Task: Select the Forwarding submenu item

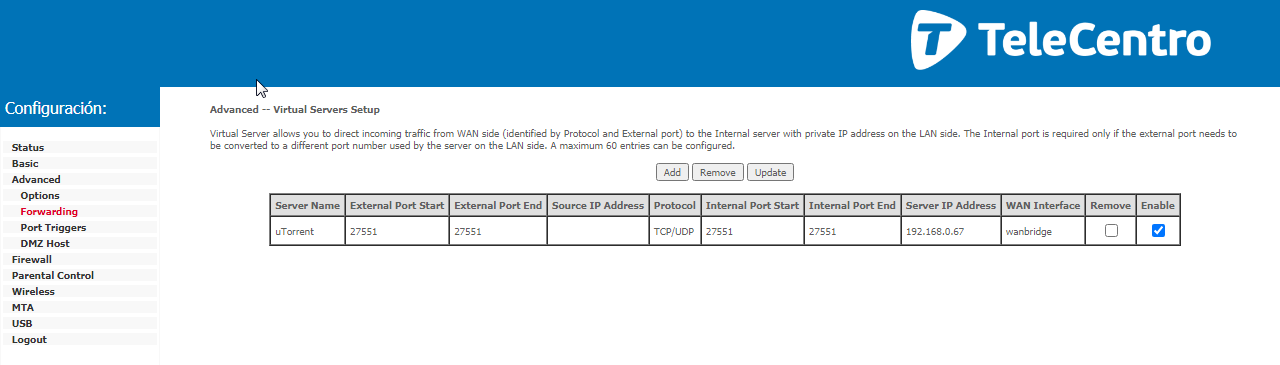Action: 49,212
